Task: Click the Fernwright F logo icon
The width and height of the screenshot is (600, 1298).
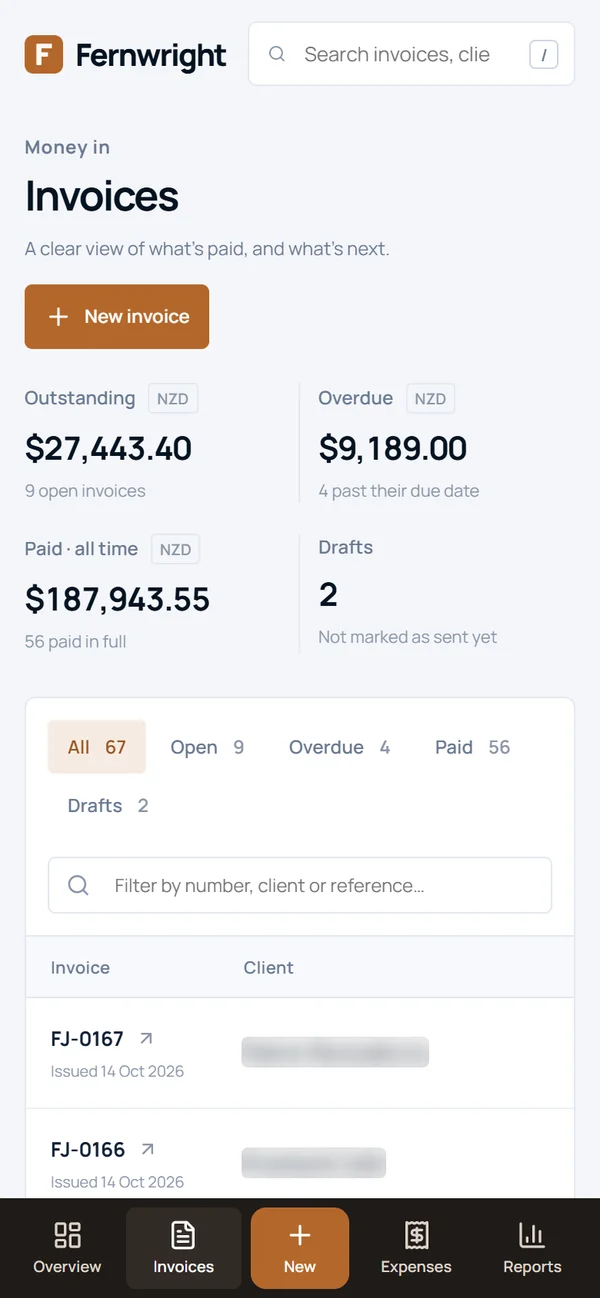Action: (x=44, y=54)
